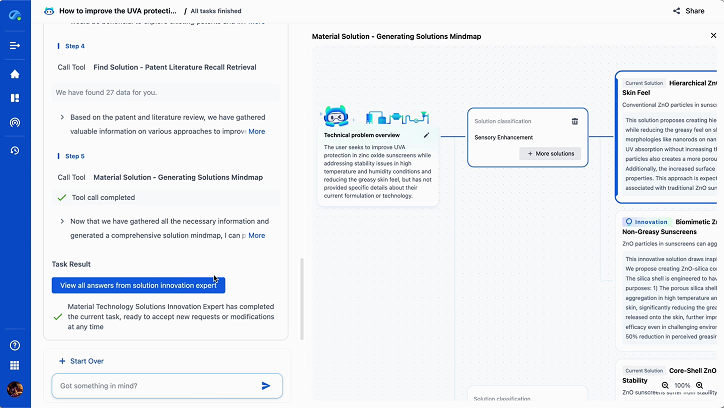This screenshot has height=408, width=724.
Task: Click the conversation title 'How to improve the UVA protecti...'
Action: 118,11
